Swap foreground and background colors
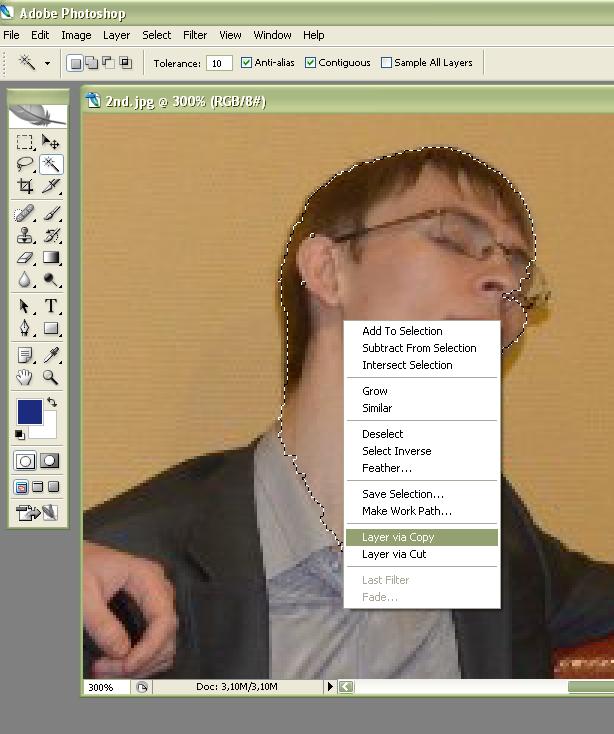The width and height of the screenshot is (614, 734). coord(52,402)
